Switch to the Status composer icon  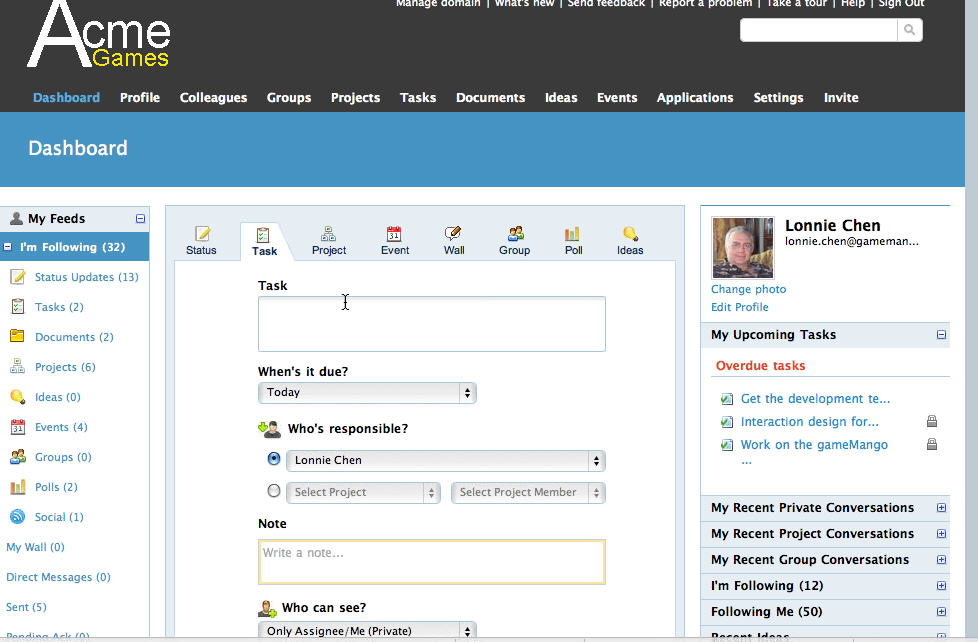point(202,234)
